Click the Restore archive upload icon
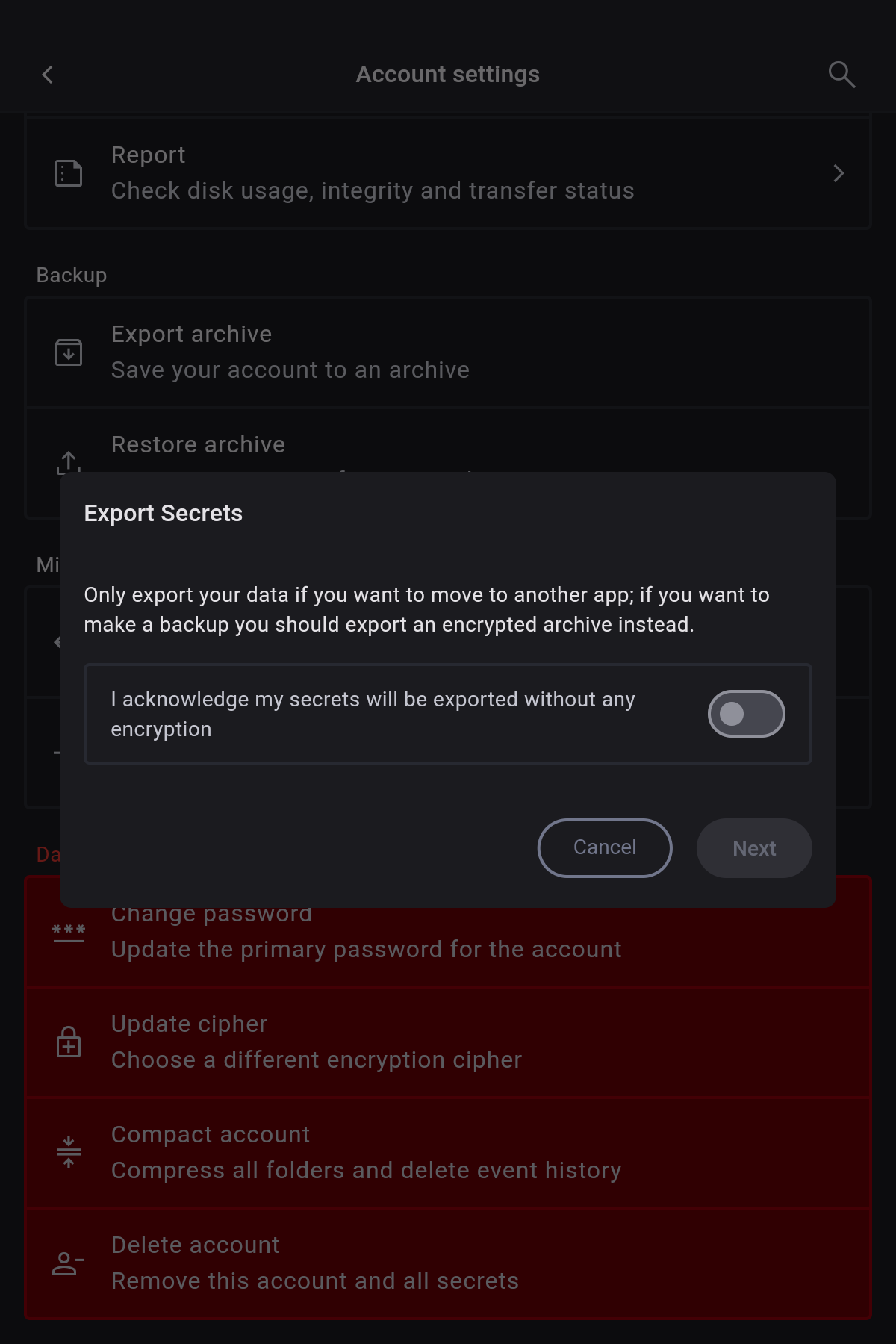 pyautogui.click(x=69, y=461)
